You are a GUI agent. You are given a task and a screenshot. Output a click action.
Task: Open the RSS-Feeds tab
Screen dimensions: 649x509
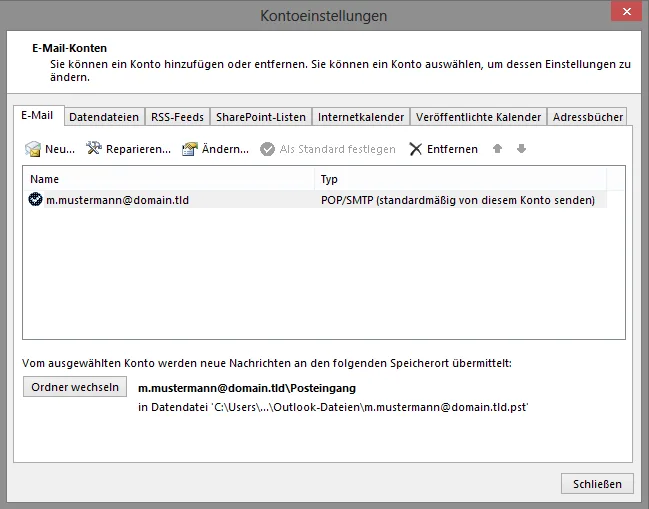177,117
